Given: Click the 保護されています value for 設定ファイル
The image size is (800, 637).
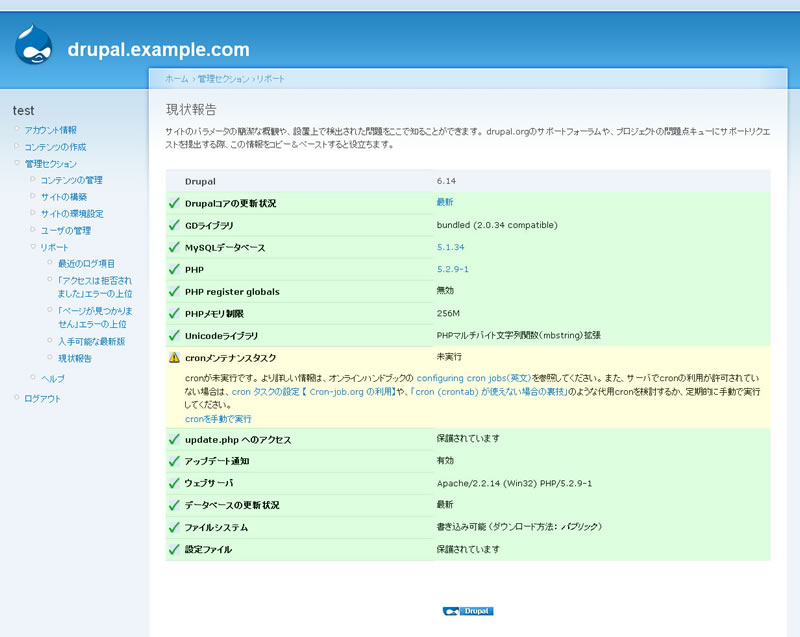Looking at the screenshot, I should point(468,549).
